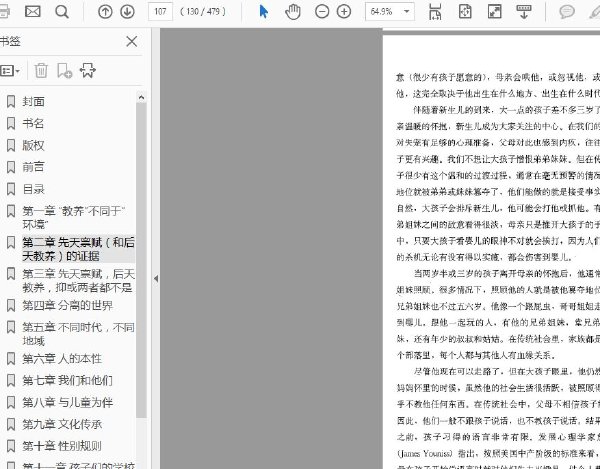The image size is (600, 469).
Task: Collapse the side panel with left arrow
Action: point(156,278)
